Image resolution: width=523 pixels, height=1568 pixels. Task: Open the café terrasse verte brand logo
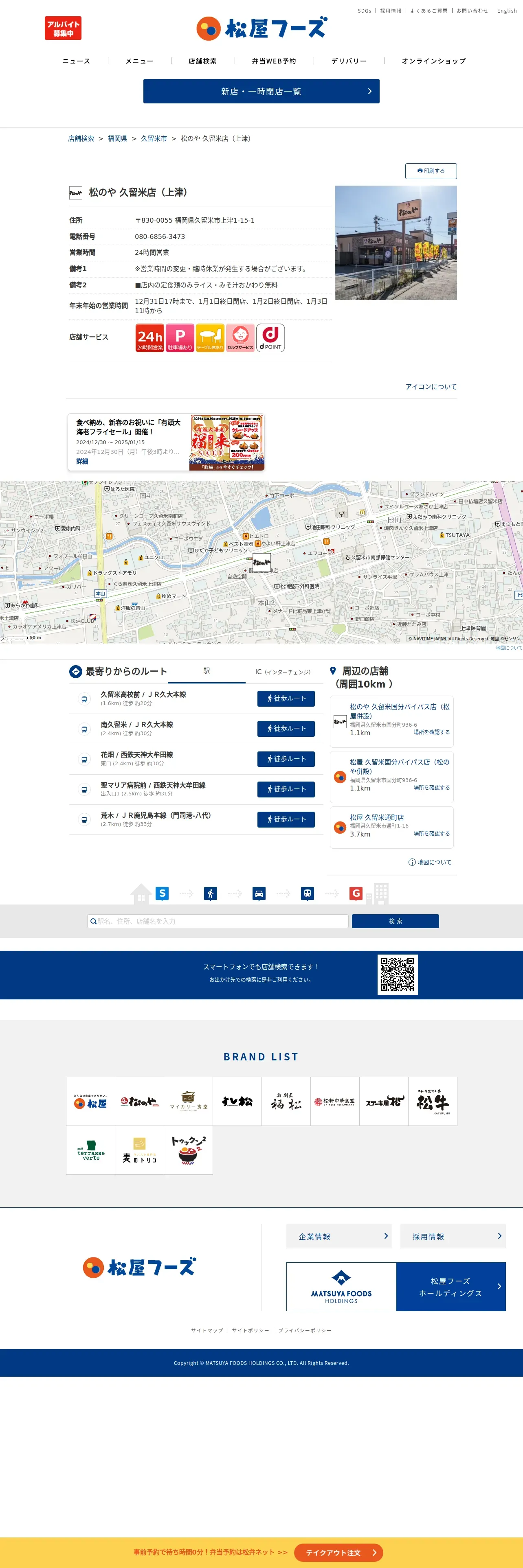coord(91,1150)
